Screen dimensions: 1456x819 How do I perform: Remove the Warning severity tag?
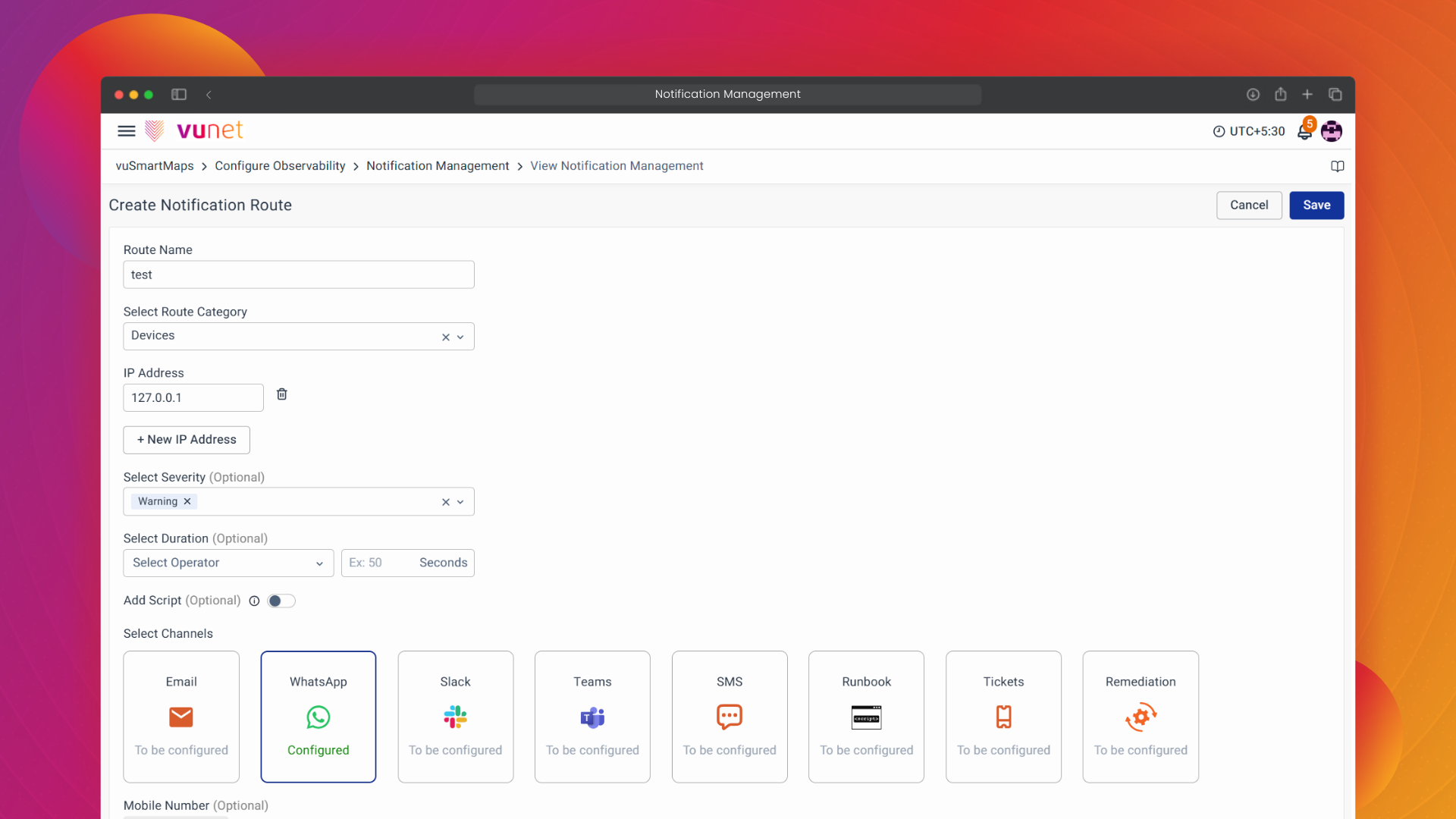pos(187,501)
